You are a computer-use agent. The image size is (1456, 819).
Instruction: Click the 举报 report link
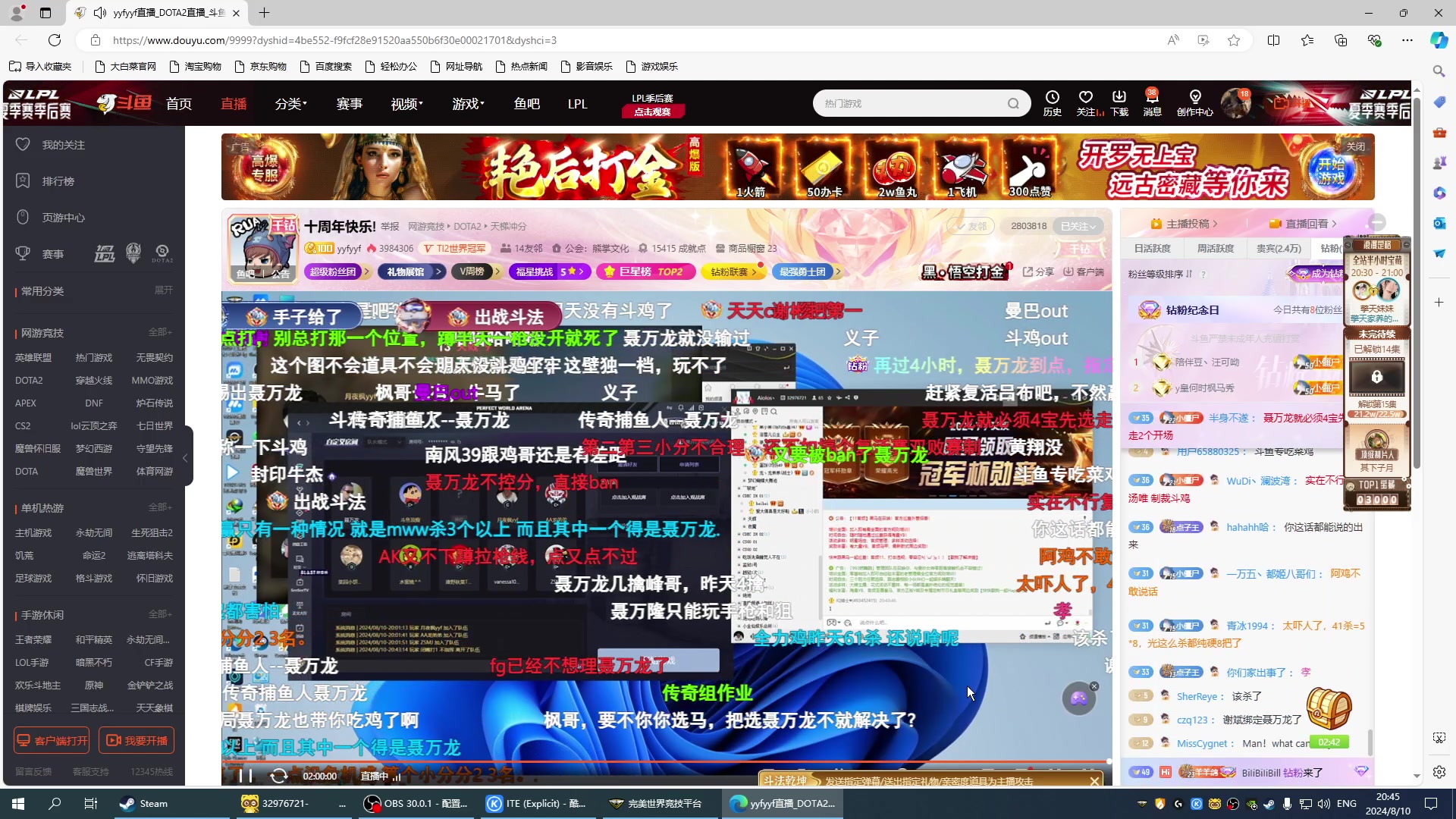pos(390,226)
